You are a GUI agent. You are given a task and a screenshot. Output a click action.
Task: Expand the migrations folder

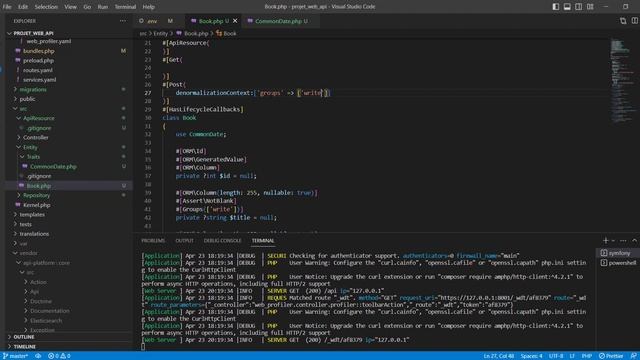click(x=33, y=89)
